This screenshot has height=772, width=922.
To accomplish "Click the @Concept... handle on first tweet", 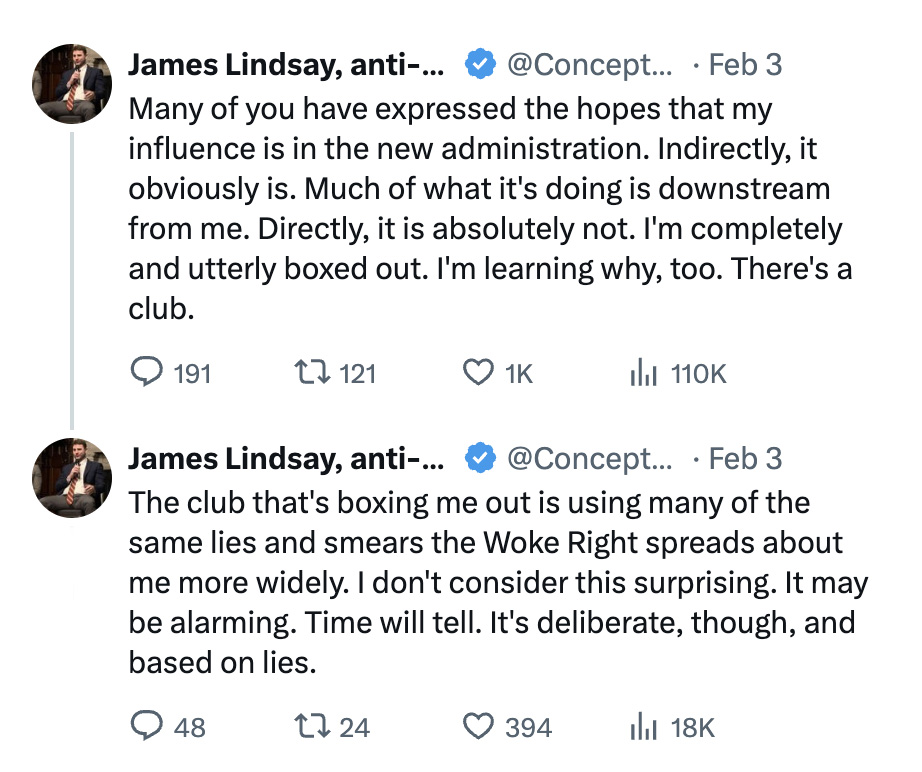I will (590, 66).
